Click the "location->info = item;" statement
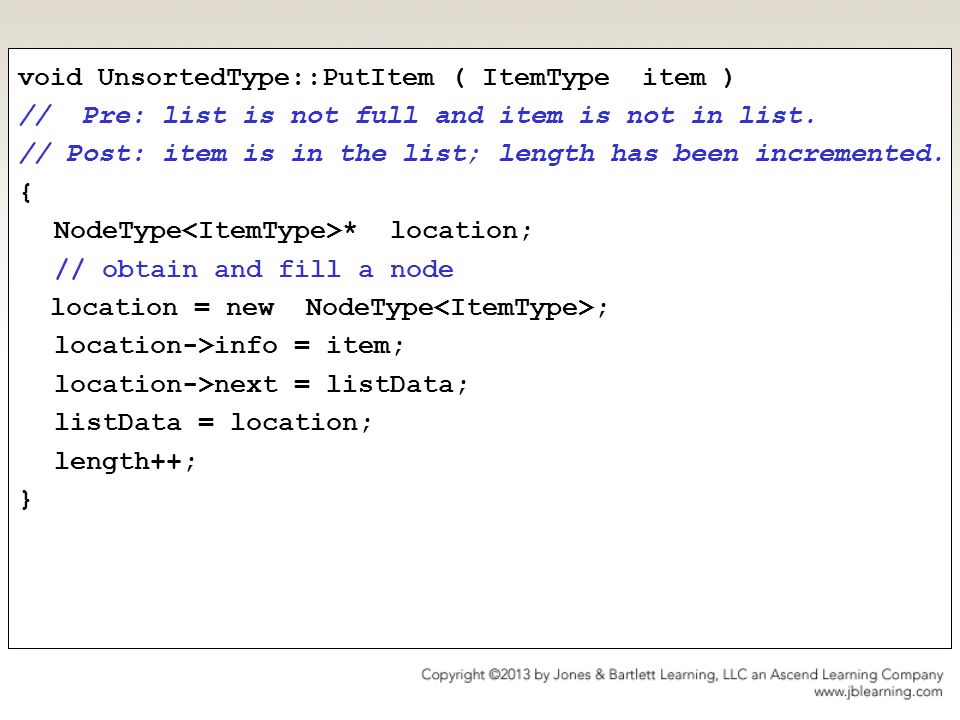The image size is (960, 720). click(228, 346)
